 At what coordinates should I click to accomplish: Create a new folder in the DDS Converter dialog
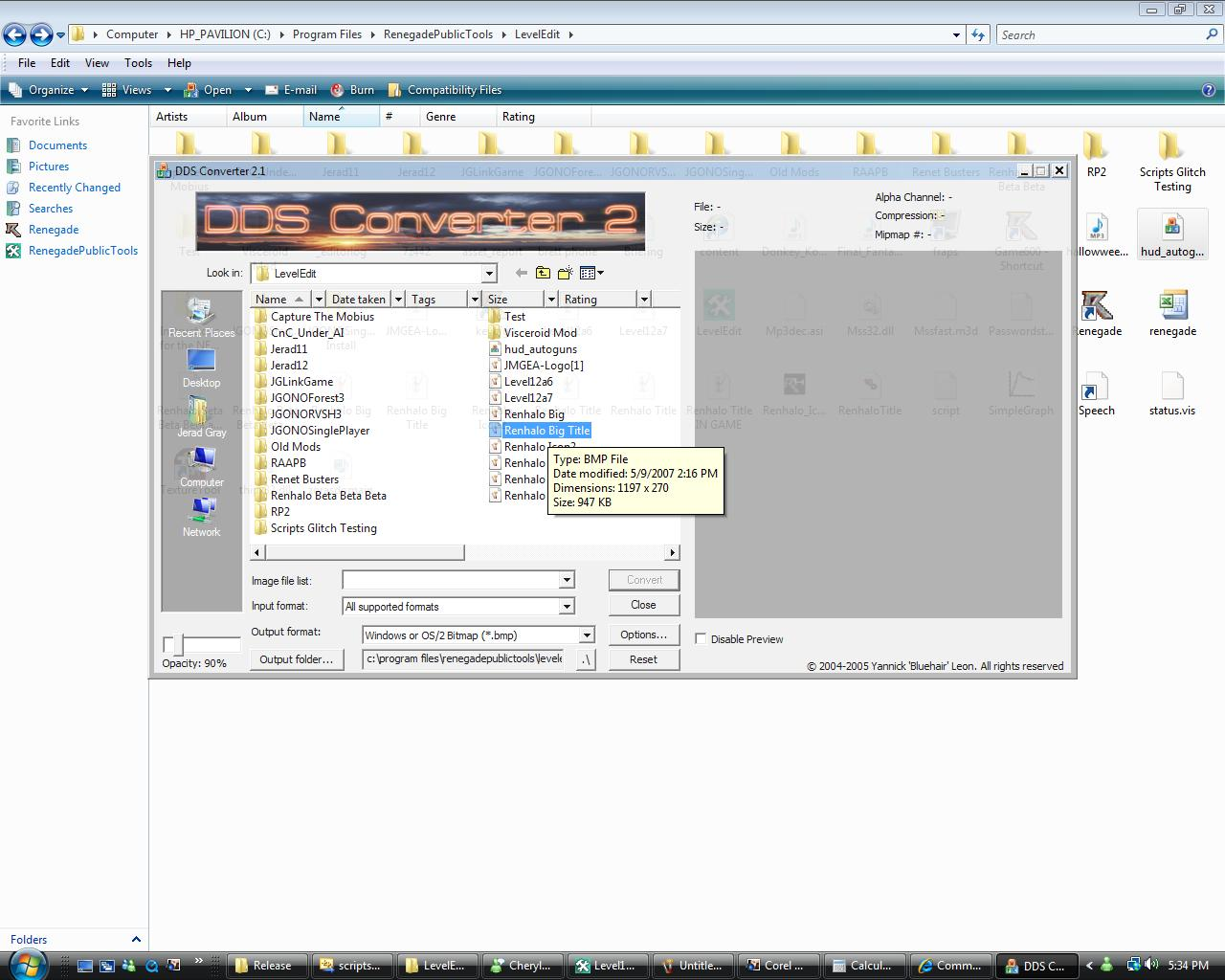tap(566, 273)
